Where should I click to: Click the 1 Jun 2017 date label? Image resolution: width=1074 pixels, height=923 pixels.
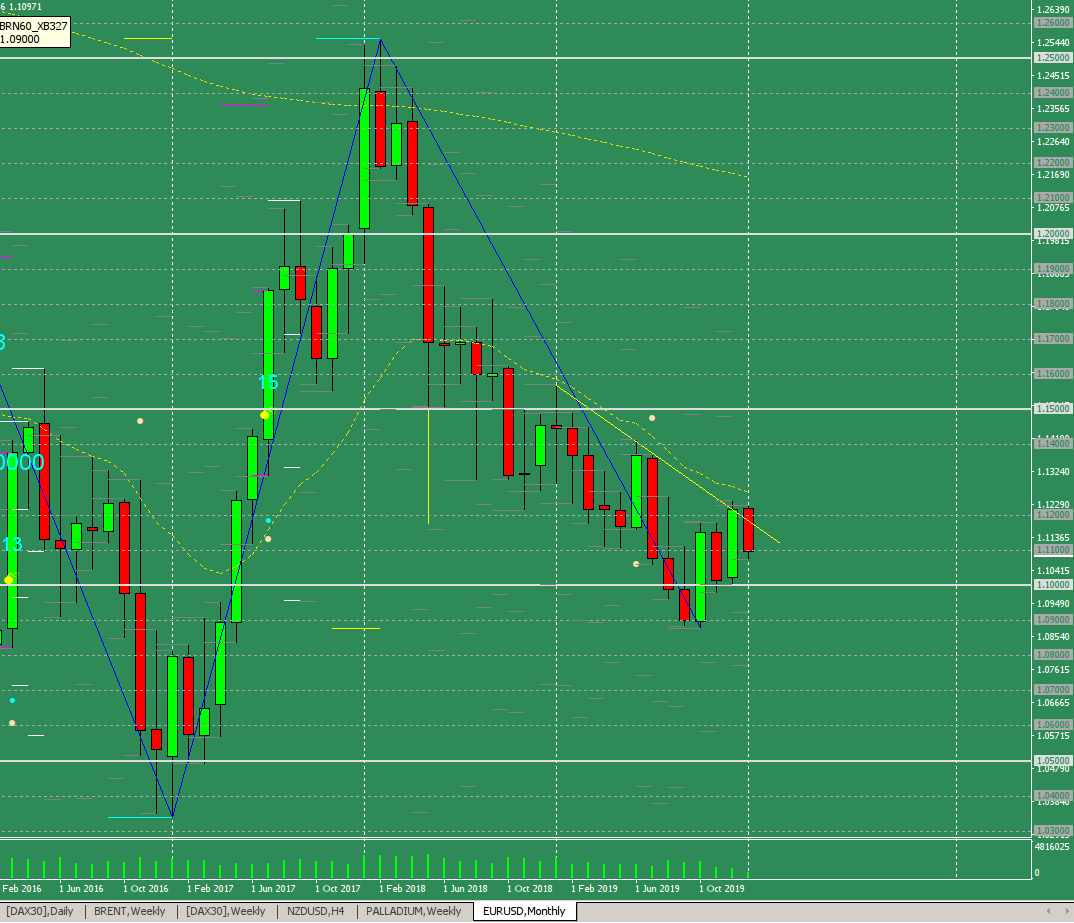[273, 889]
